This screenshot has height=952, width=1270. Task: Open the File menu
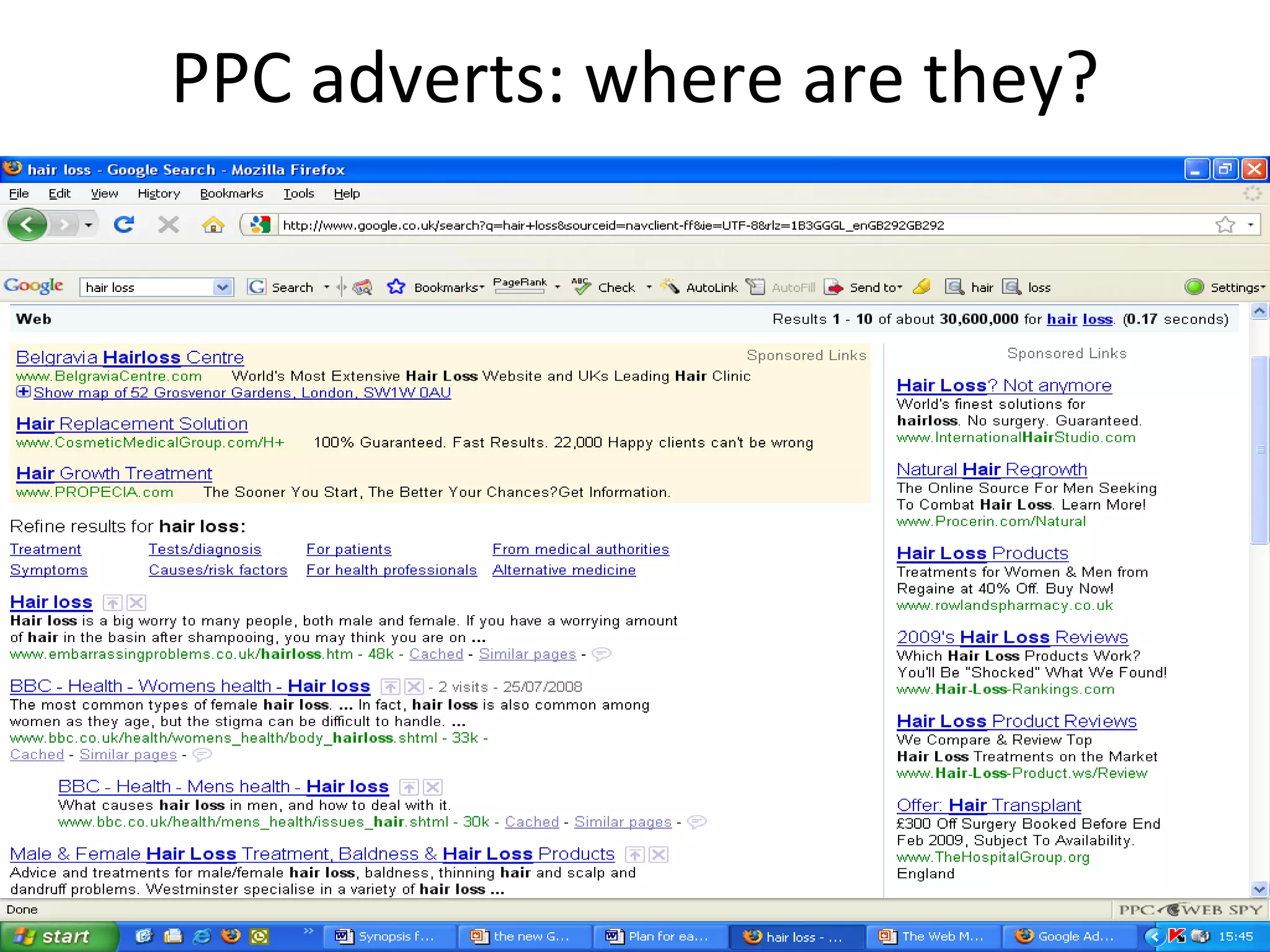[x=19, y=193]
